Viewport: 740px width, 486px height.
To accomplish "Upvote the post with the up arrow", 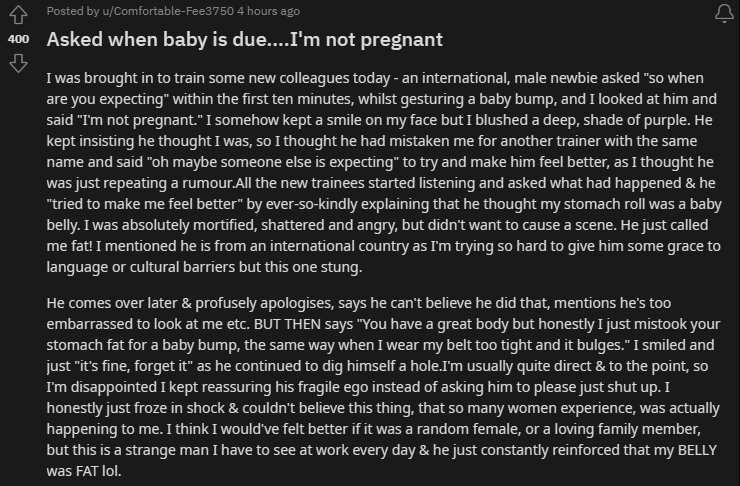I will pos(18,15).
